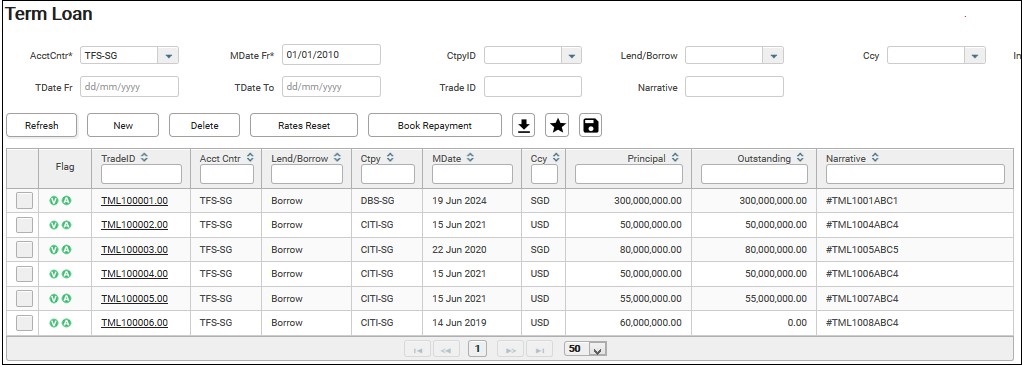1022x367 pixels.
Task: Click the Trade ID input field
Action: pyautogui.click(x=533, y=87)
